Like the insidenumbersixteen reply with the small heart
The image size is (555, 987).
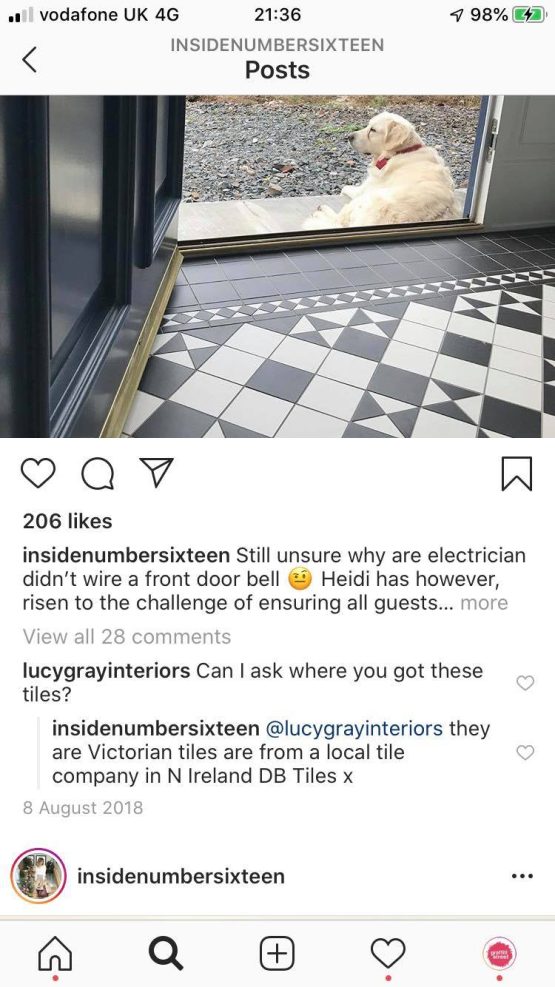[525, 752]
